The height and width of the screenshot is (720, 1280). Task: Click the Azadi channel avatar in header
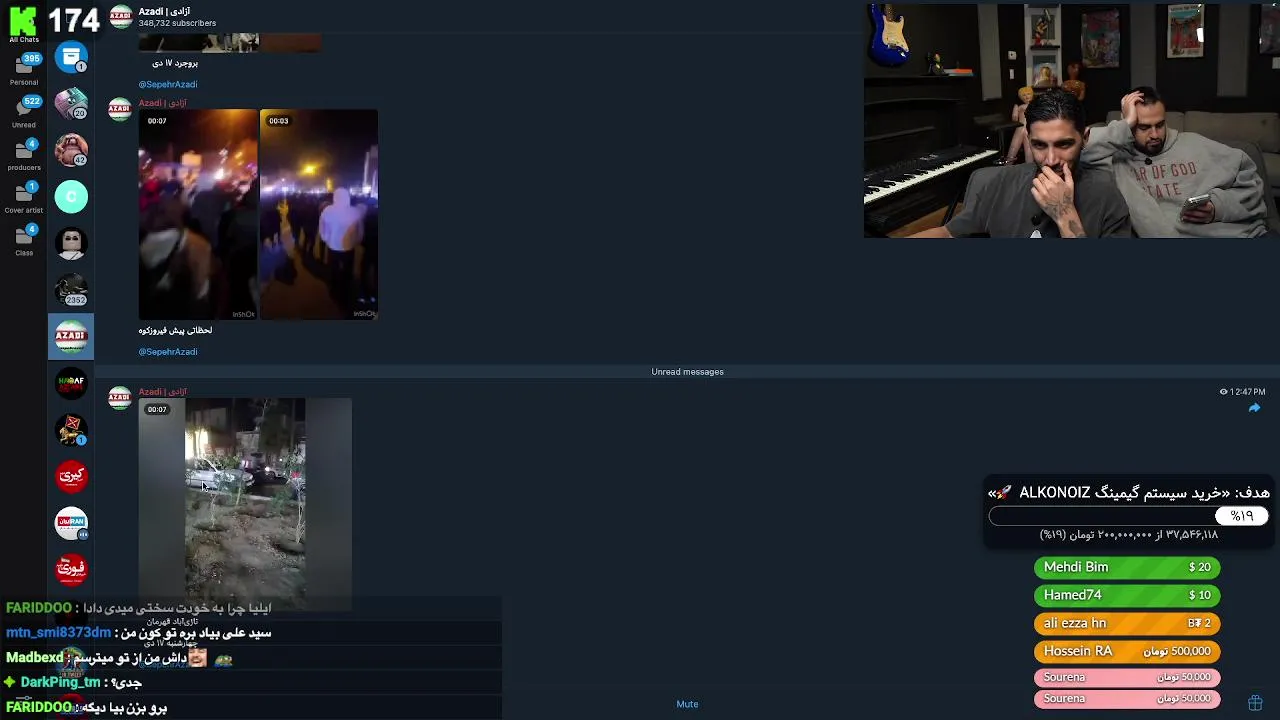pos(120,16)
